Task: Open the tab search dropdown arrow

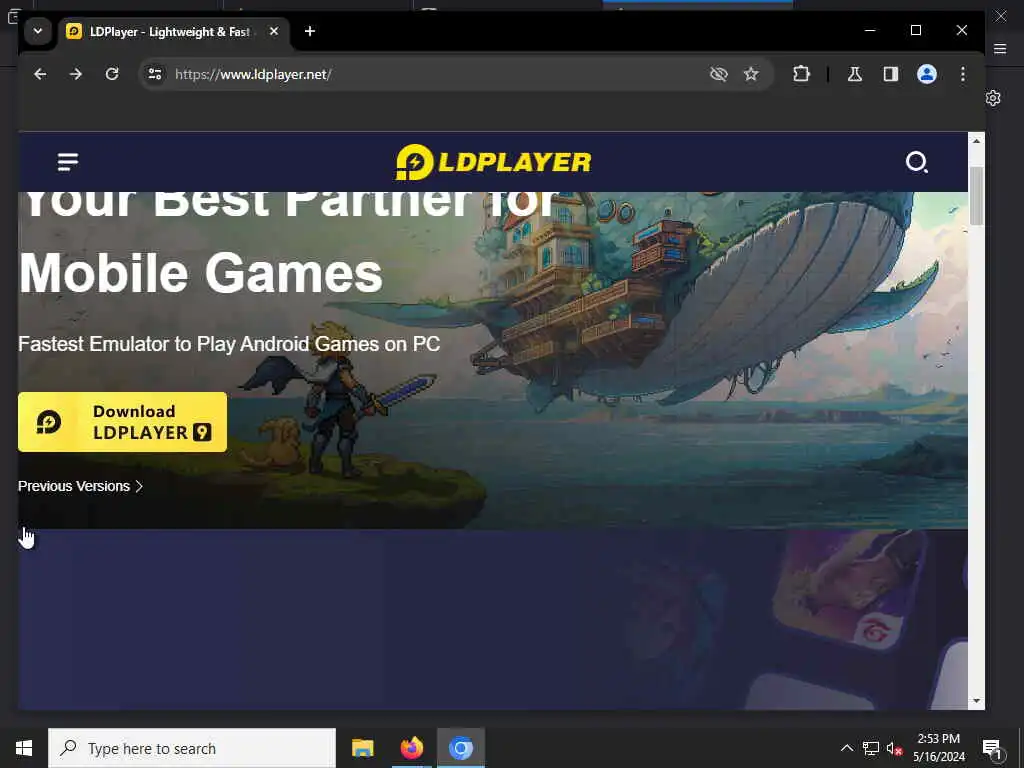Action: click(x=38, y=31)
